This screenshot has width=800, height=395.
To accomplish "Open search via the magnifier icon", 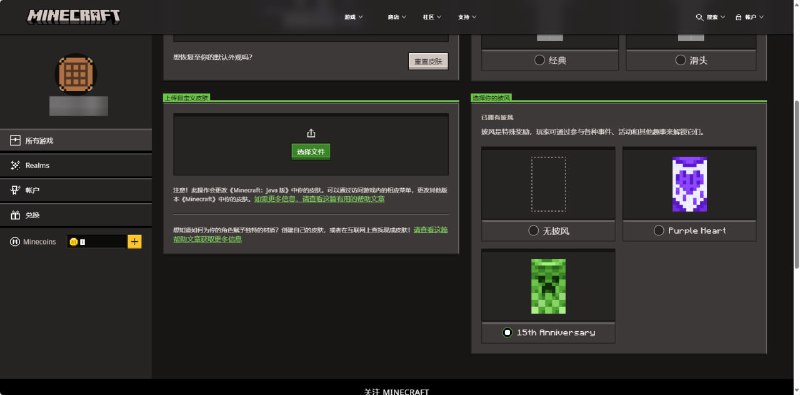I will [x=699, y=17].
